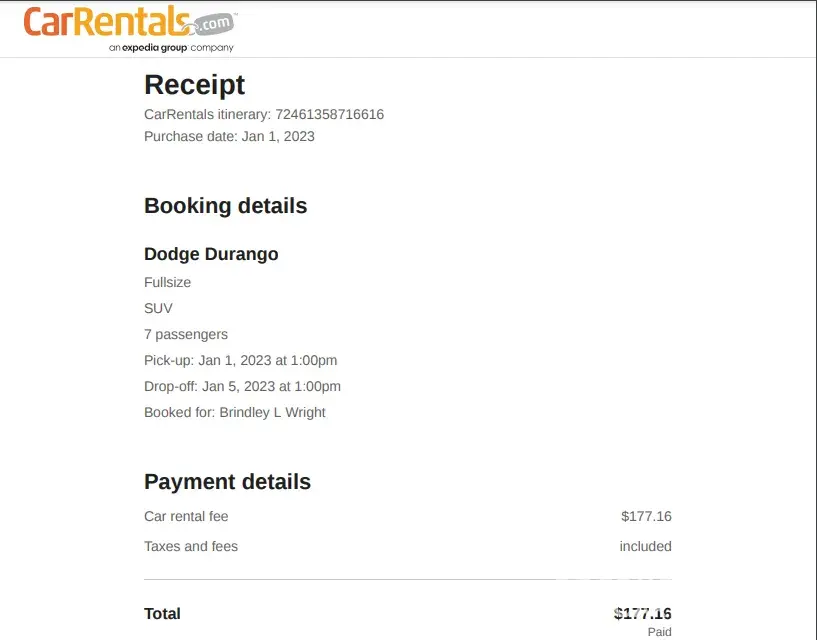Click the CarRentals.com logo
The width and height of the screenshot is (817, 640).
129,22
